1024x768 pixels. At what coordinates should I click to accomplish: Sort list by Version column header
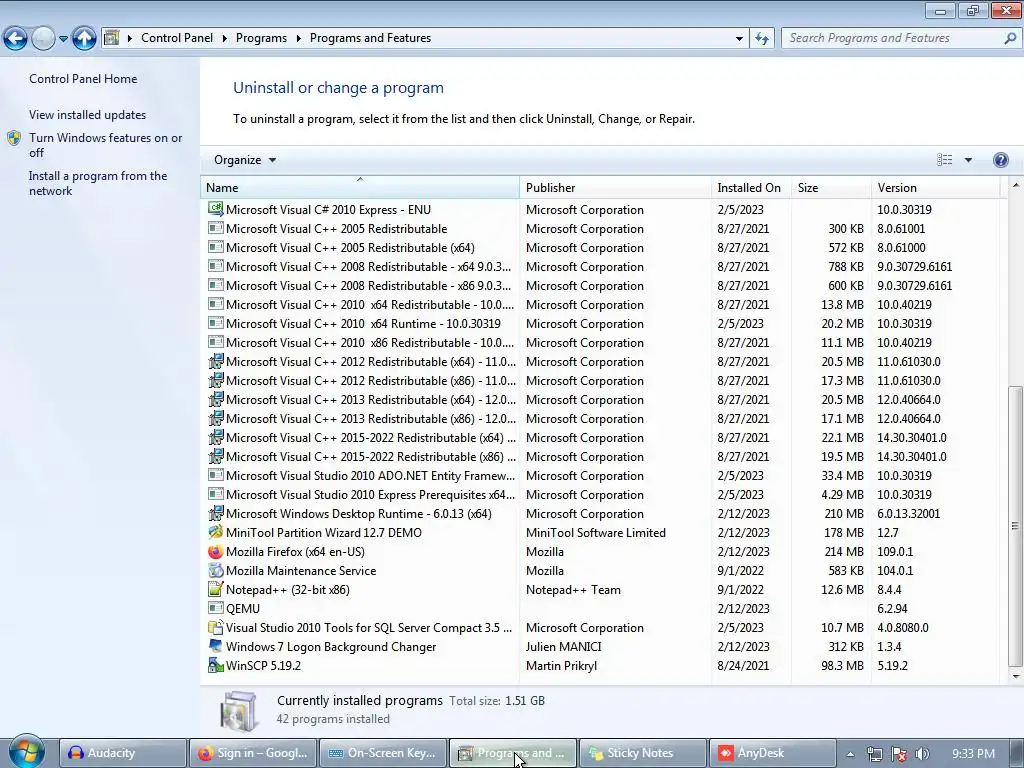(x=935, y=187)
